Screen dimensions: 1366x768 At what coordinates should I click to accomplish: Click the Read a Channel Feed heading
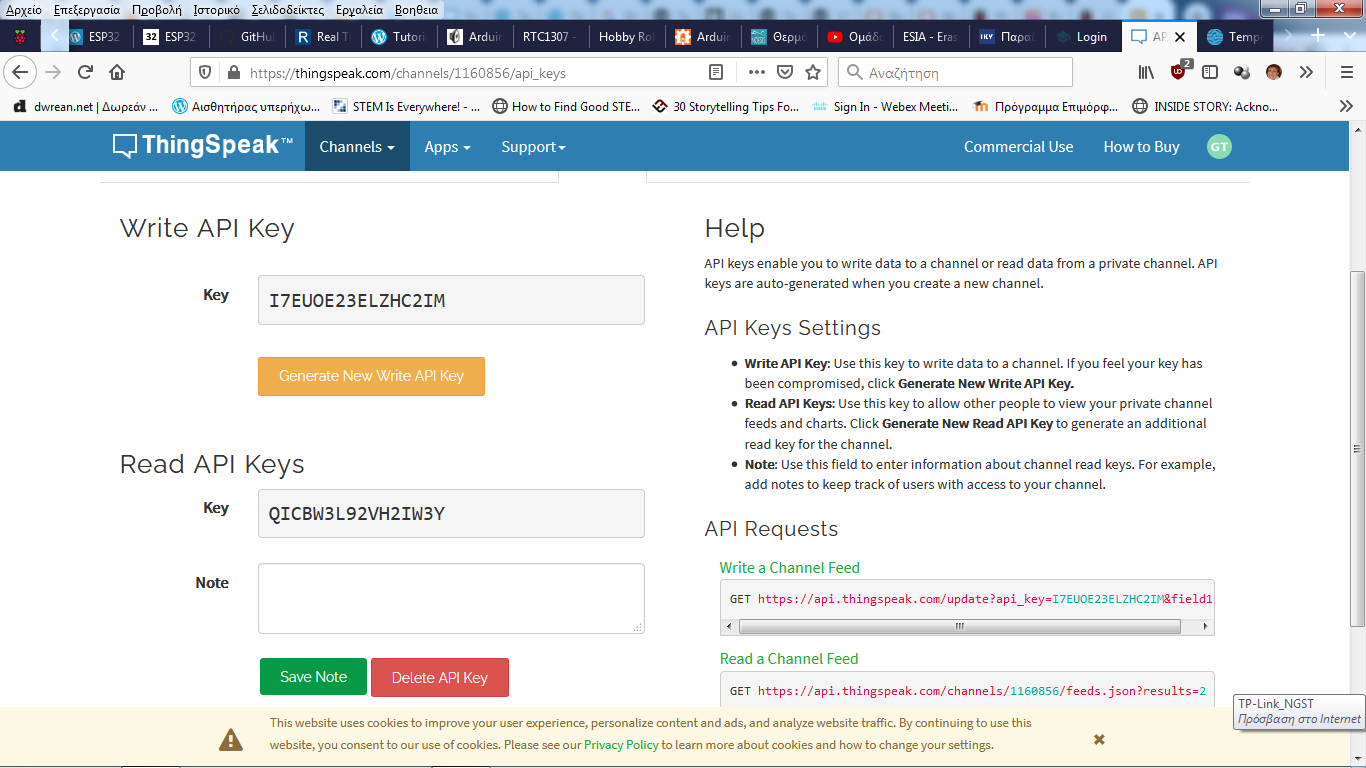tap(789, 658)
